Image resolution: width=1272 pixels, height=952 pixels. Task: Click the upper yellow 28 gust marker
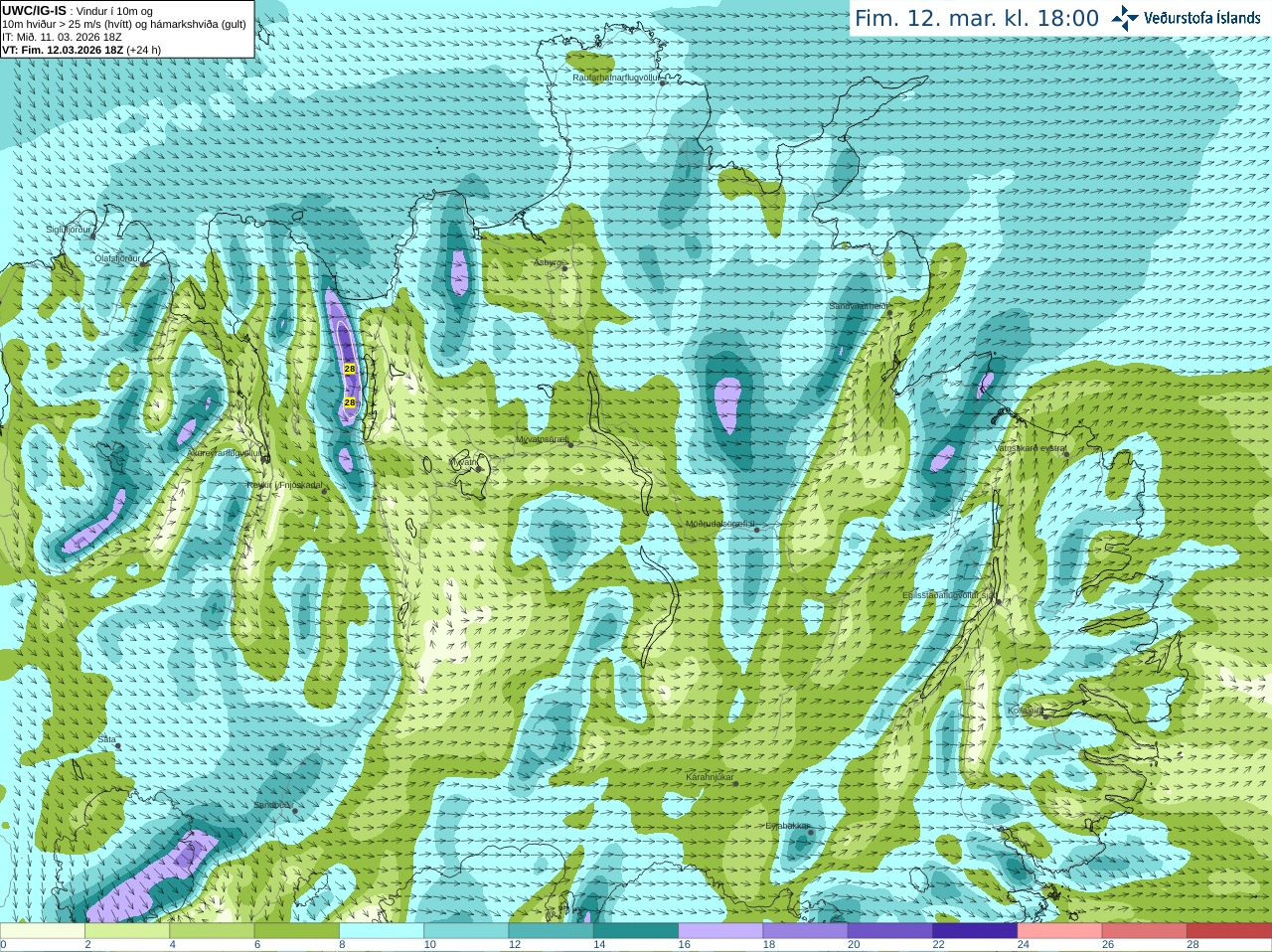pos(350,369)
